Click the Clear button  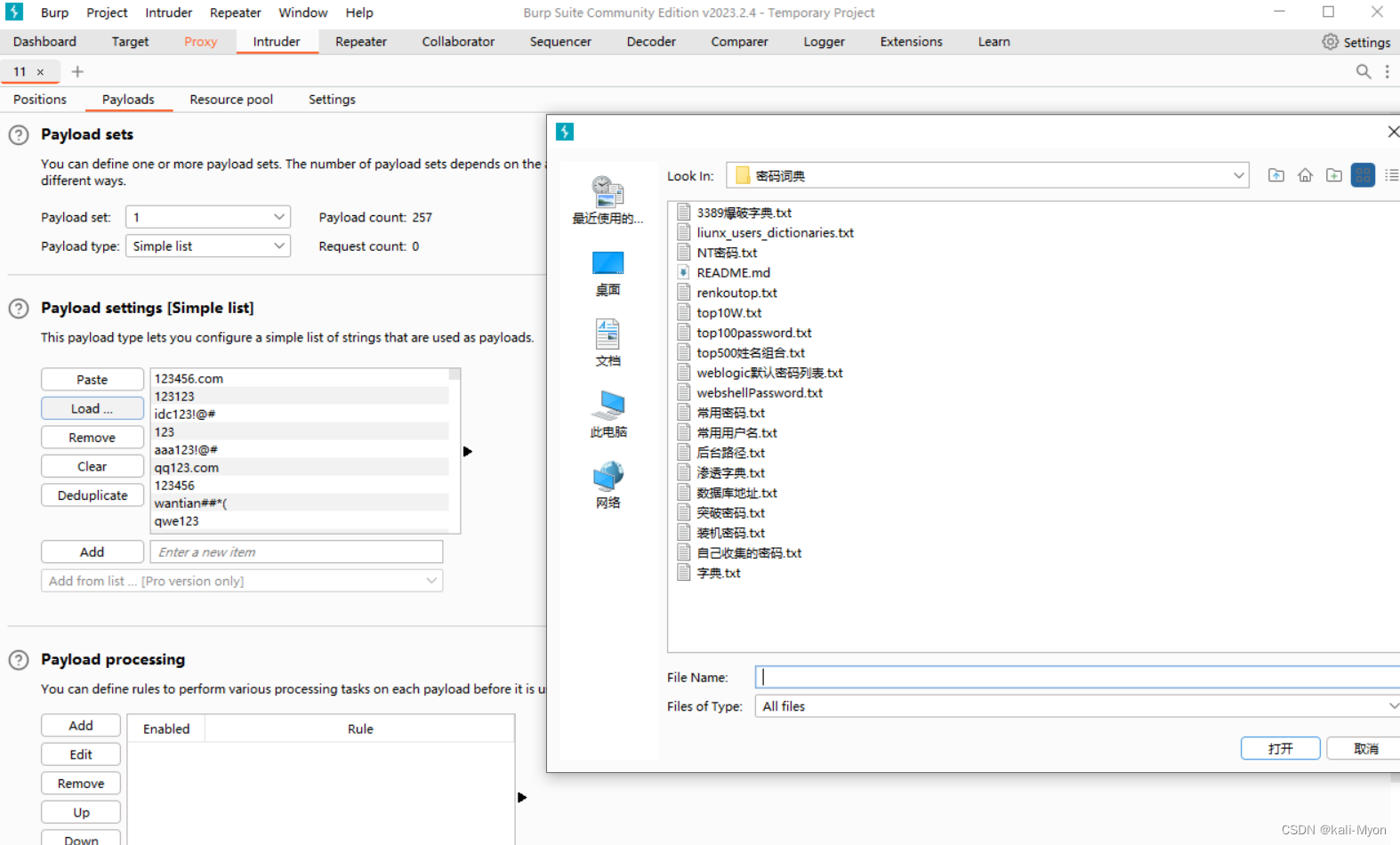[x=93, y=466]
